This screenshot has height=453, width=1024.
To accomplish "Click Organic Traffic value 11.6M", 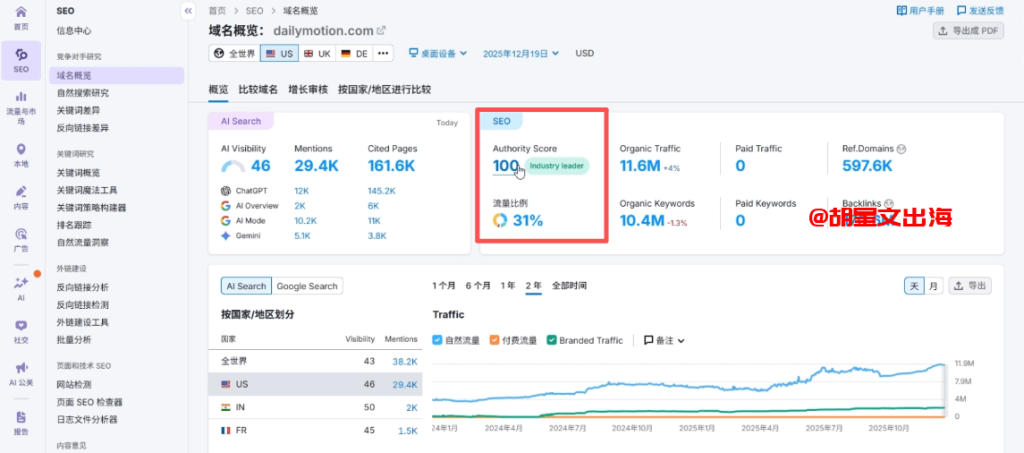I will click(640, 166).
